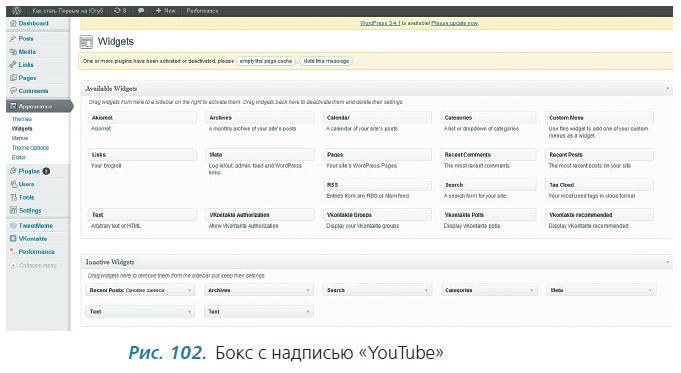The height and width of the screenshot is (373, 681).
Task: Click the Dashboard home icon
Action: tap(13, 23)
